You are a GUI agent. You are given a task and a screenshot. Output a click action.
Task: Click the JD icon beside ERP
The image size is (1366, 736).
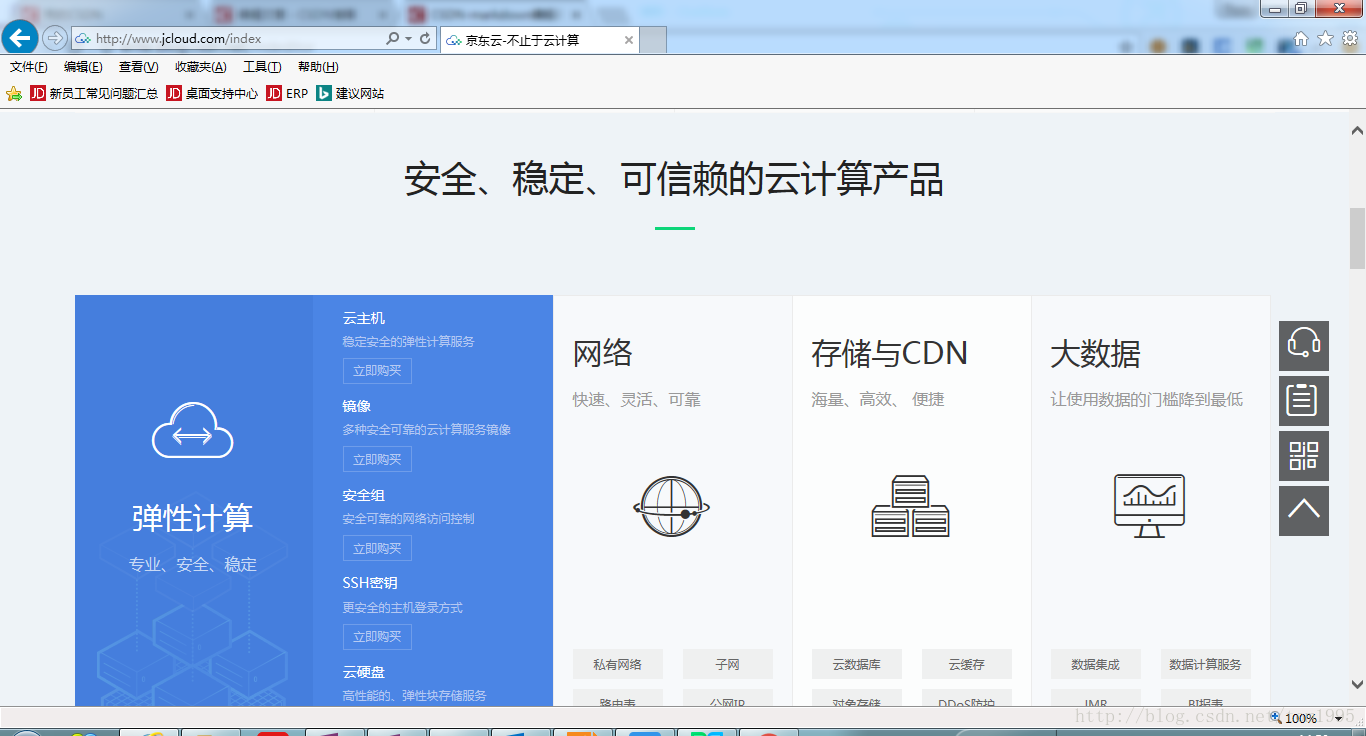point(274,94)
